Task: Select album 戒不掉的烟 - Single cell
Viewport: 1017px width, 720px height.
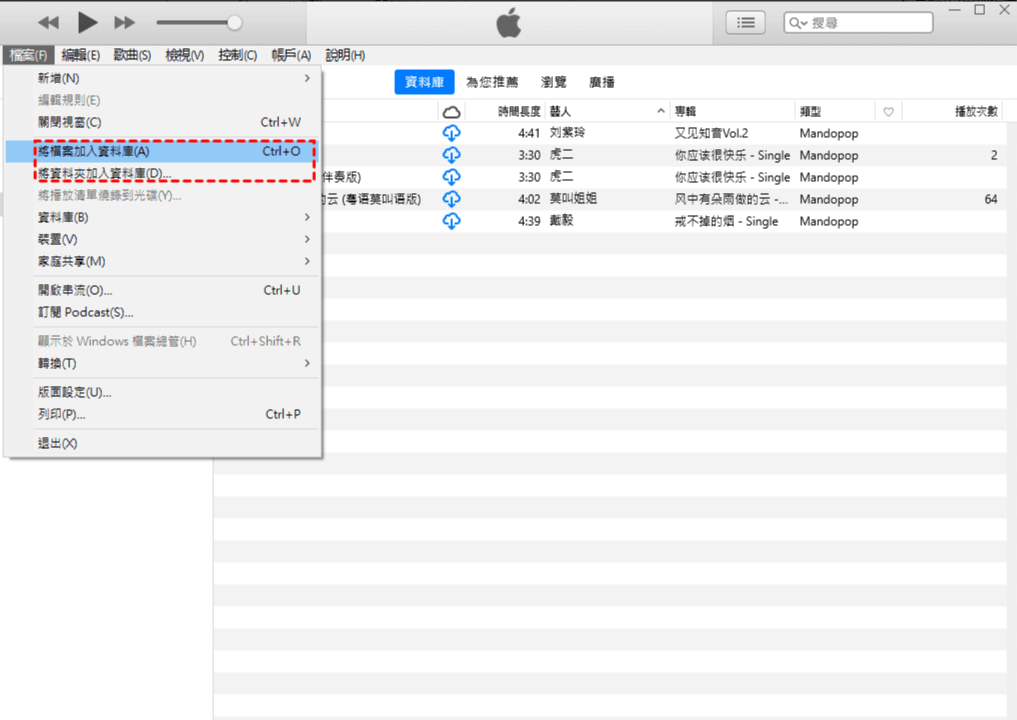Action: pos(726,221)
